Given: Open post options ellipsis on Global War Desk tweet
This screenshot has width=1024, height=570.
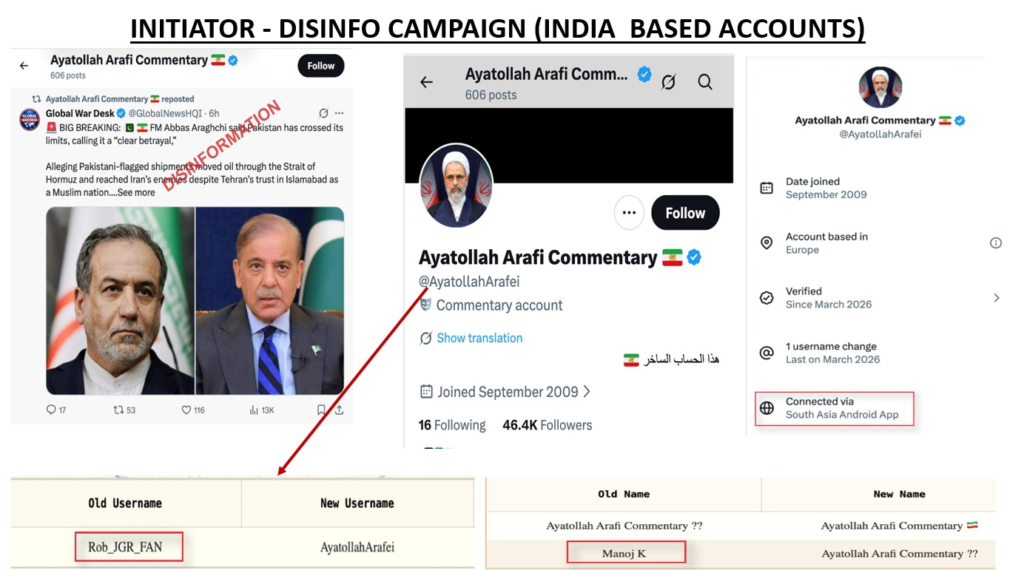Looking at the screenshot, I should (x=339, y=113).
